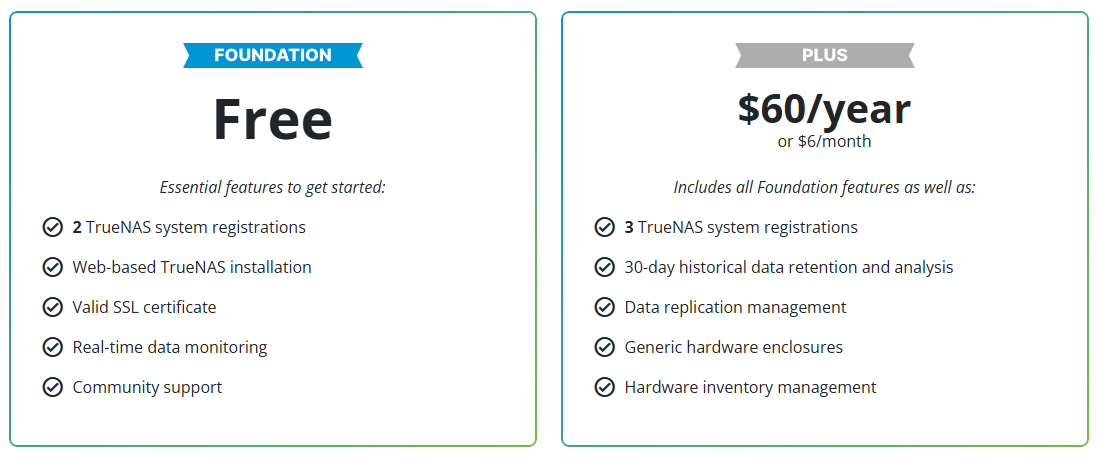Click the $60/year price heading
Image resolution: width=1105 pixels, height=462 pixels.
tap(825, 109)
